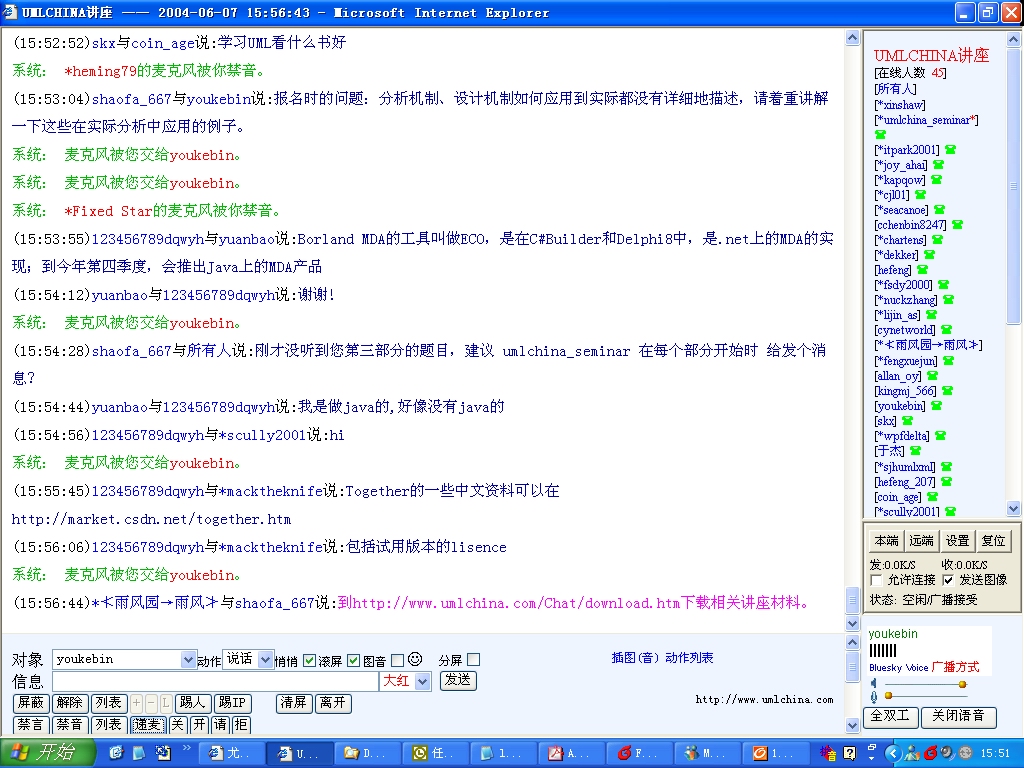Click the 禁言 mute text button
Screen dimensions: 1024x768
pos(30,724)
